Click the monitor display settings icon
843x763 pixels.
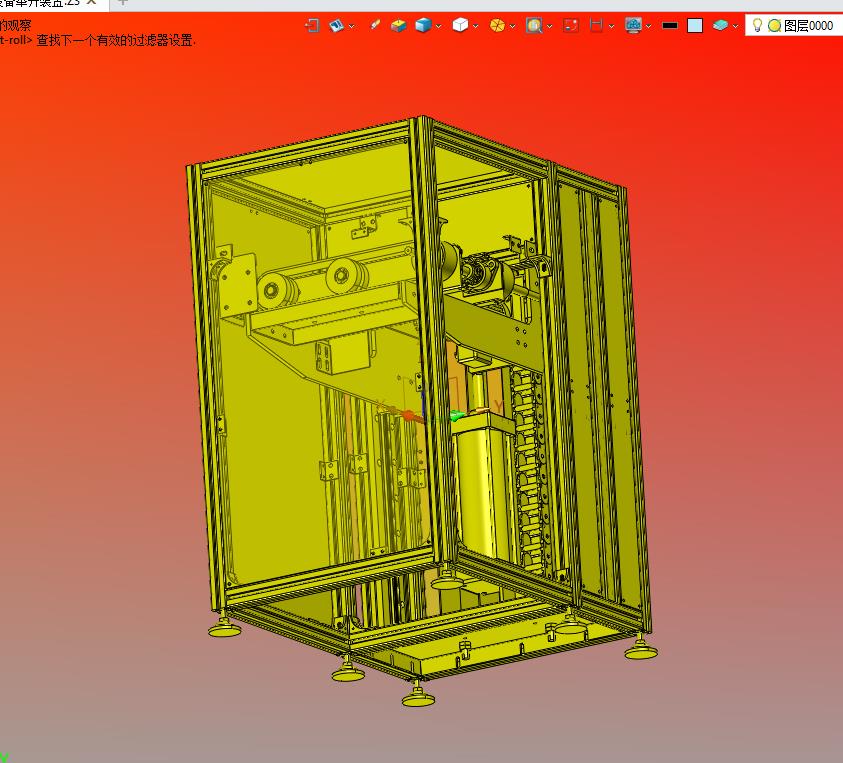coord(633,25)
